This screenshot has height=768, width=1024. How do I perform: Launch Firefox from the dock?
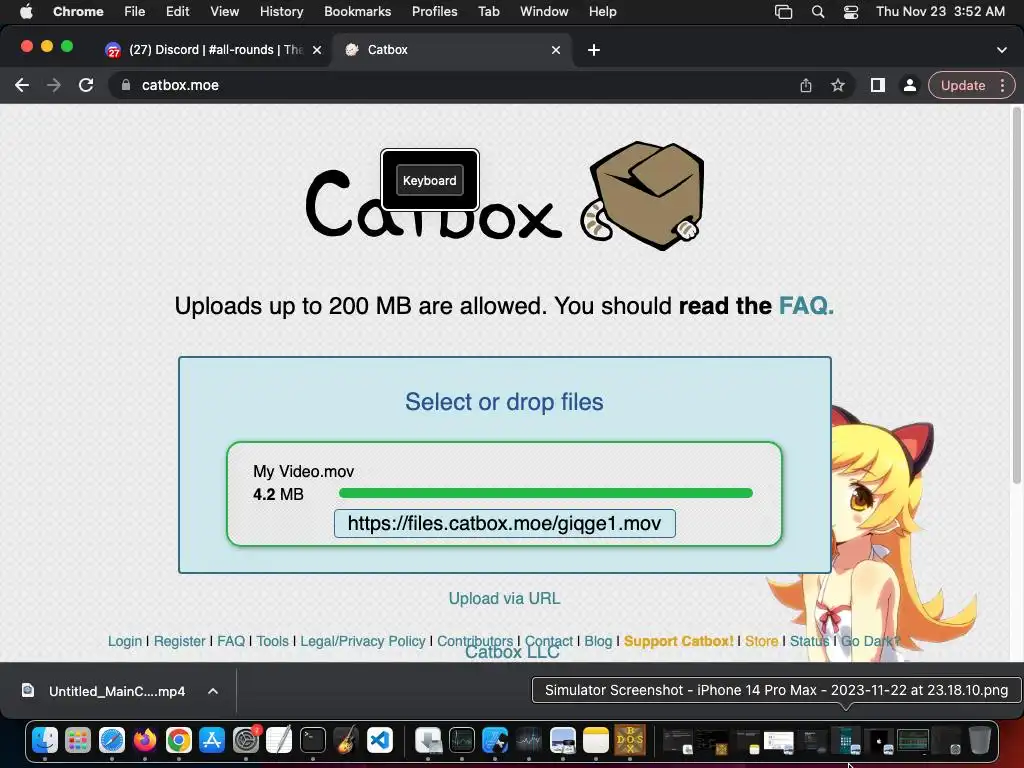click(x=145, y=741)
